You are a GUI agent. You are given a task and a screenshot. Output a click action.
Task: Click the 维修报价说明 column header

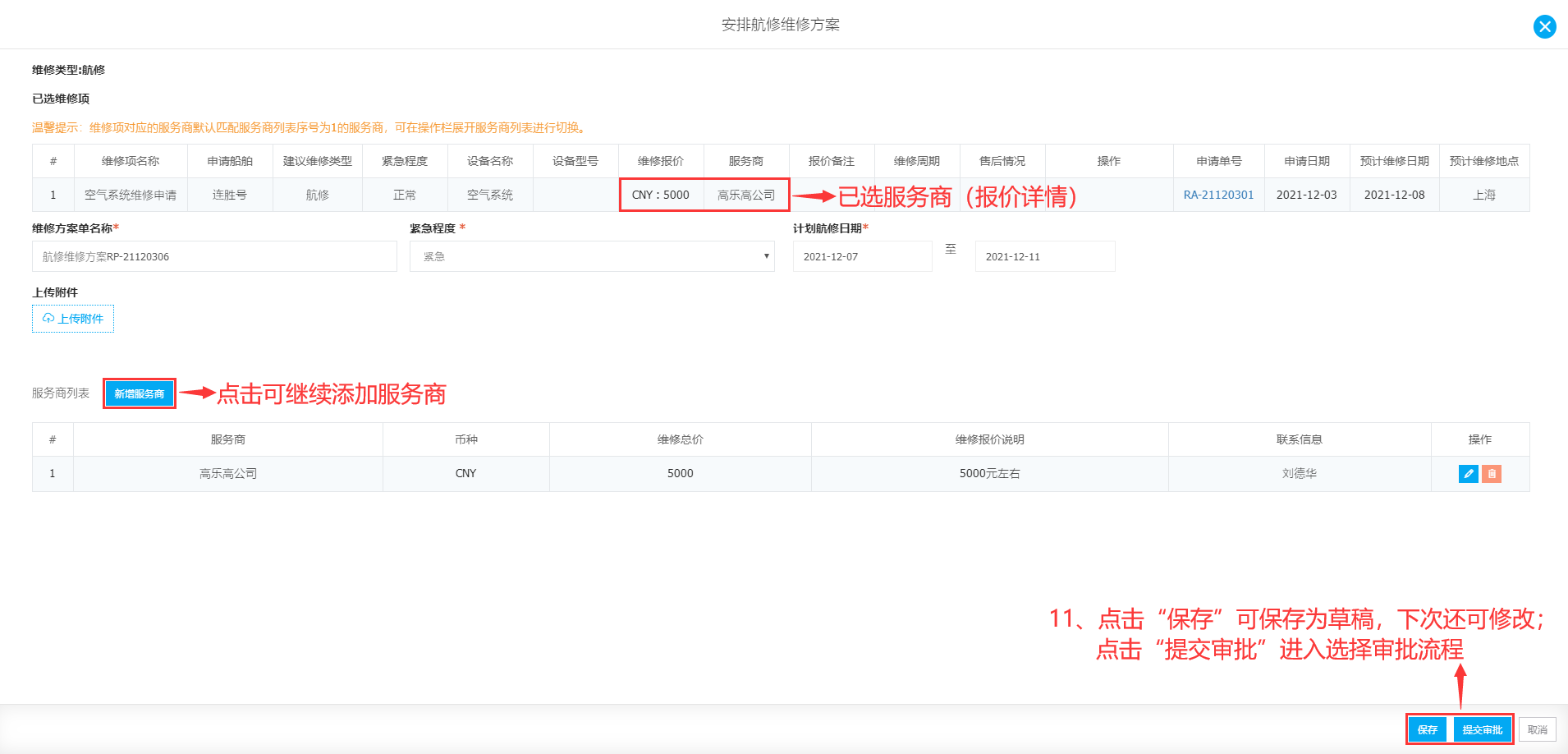point(990,439)
